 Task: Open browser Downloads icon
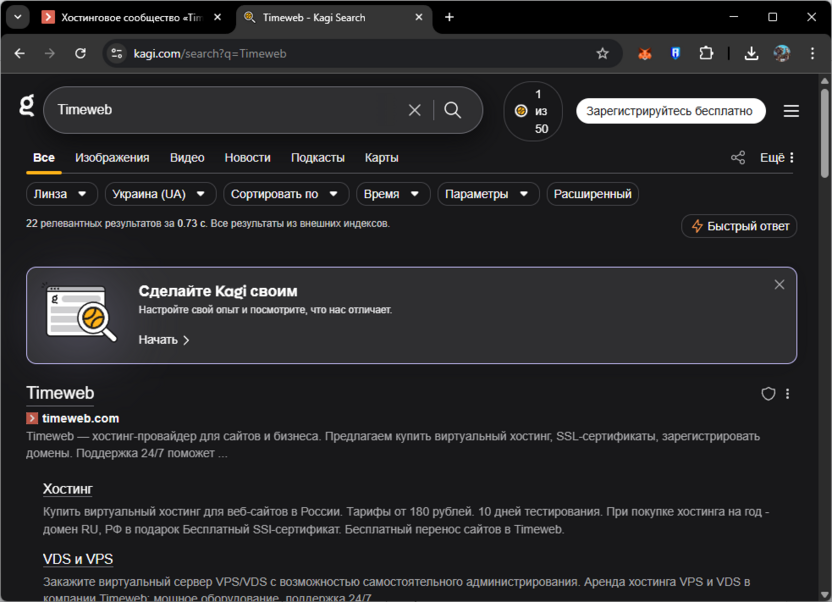751,54
